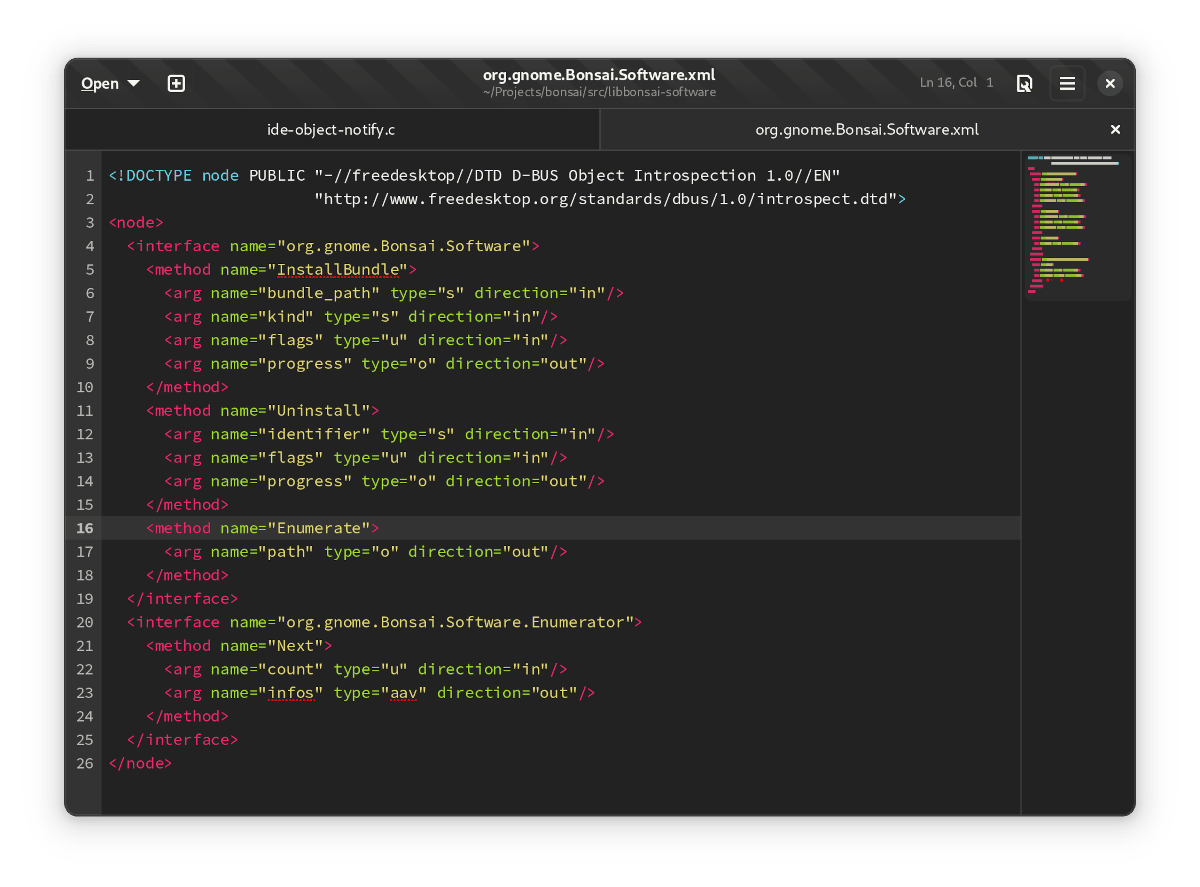Open the hamburger main menu

1067,84
